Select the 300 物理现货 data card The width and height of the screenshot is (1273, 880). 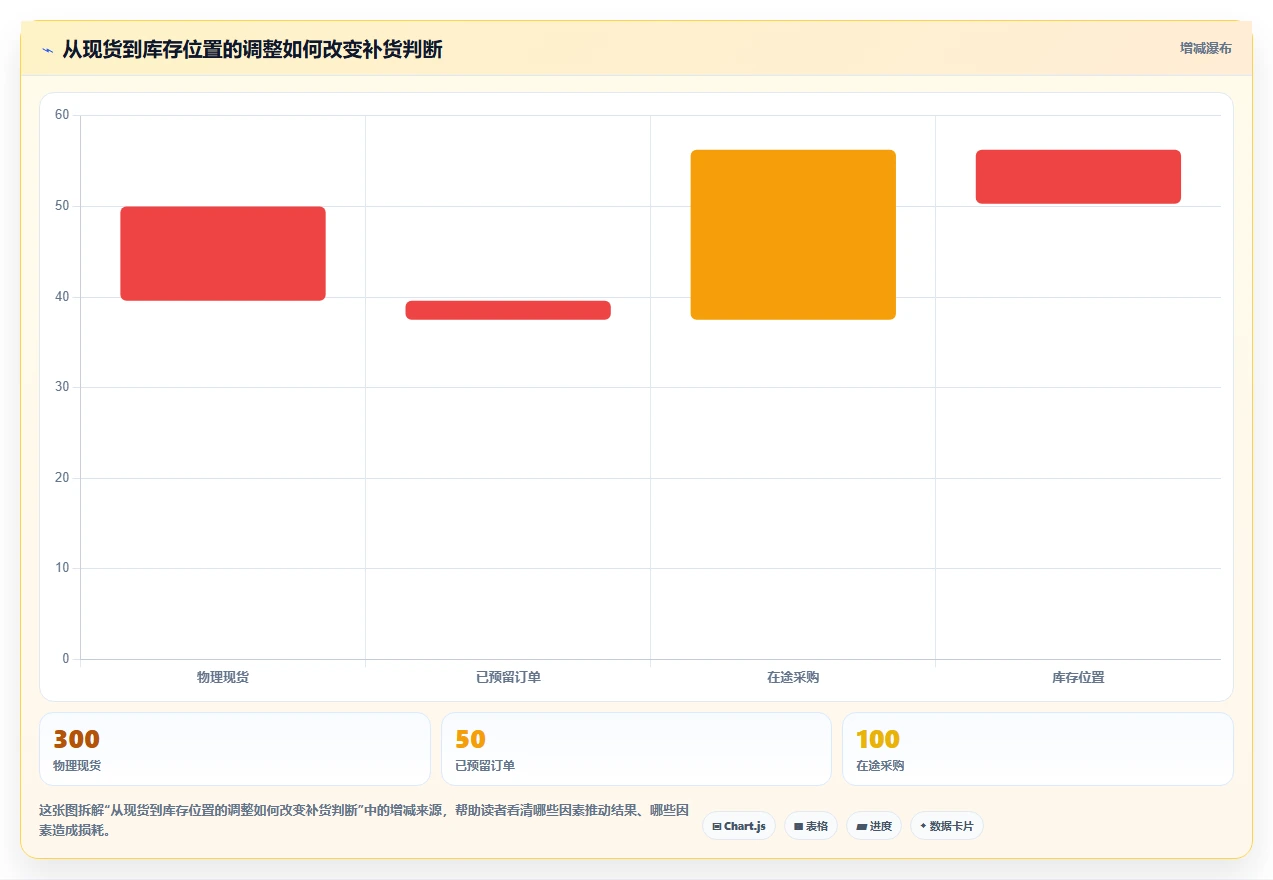pos(235,749)
